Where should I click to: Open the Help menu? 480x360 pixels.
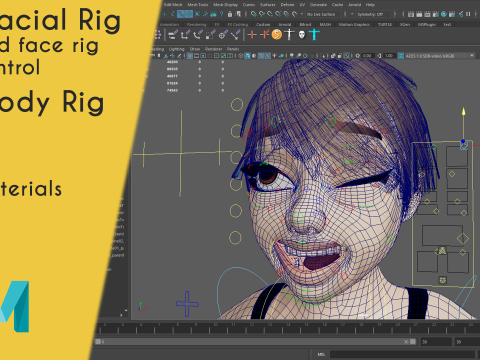tap(370, 5)
